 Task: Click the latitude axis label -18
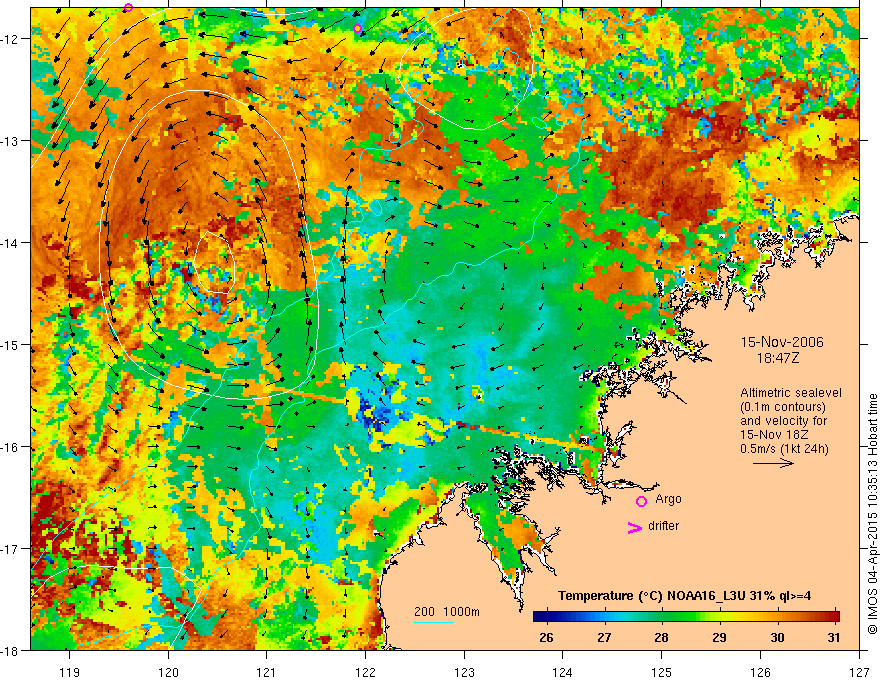coord(11,651)
